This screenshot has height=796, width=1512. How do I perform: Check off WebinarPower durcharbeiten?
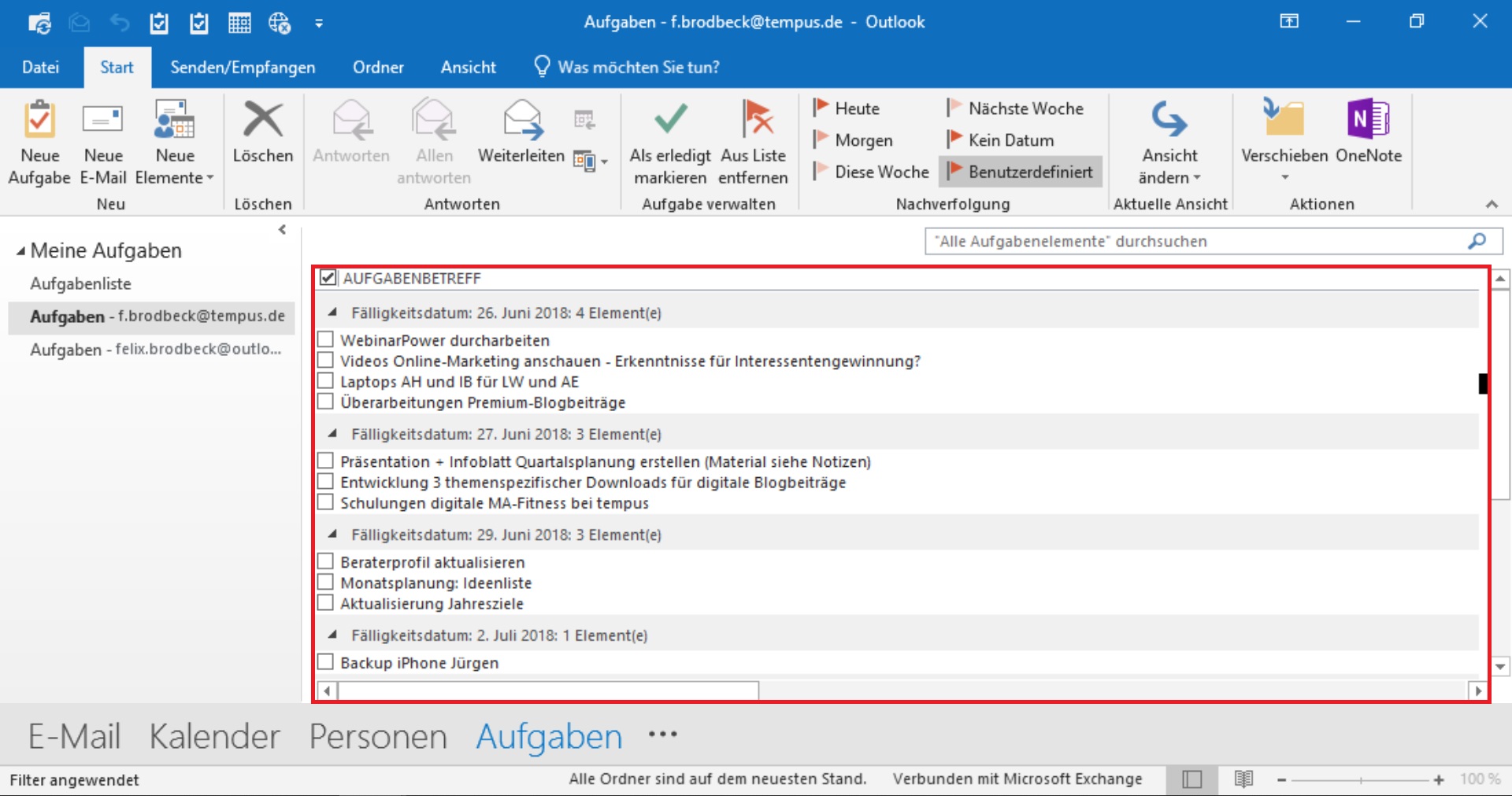pyautogui.click(x=325, y=339)
